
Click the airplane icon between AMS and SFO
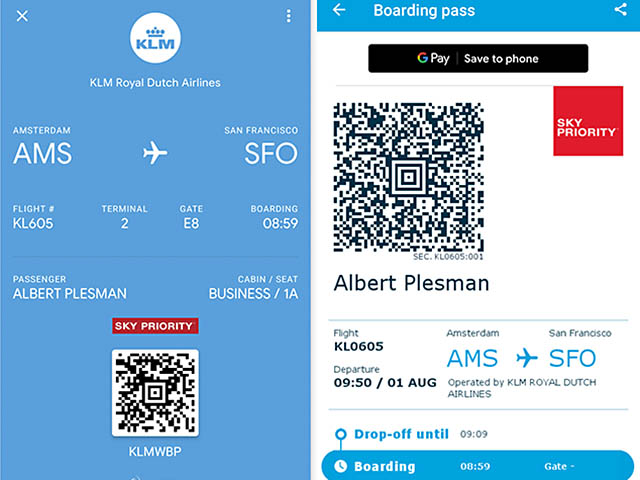[x=155, y=153]
